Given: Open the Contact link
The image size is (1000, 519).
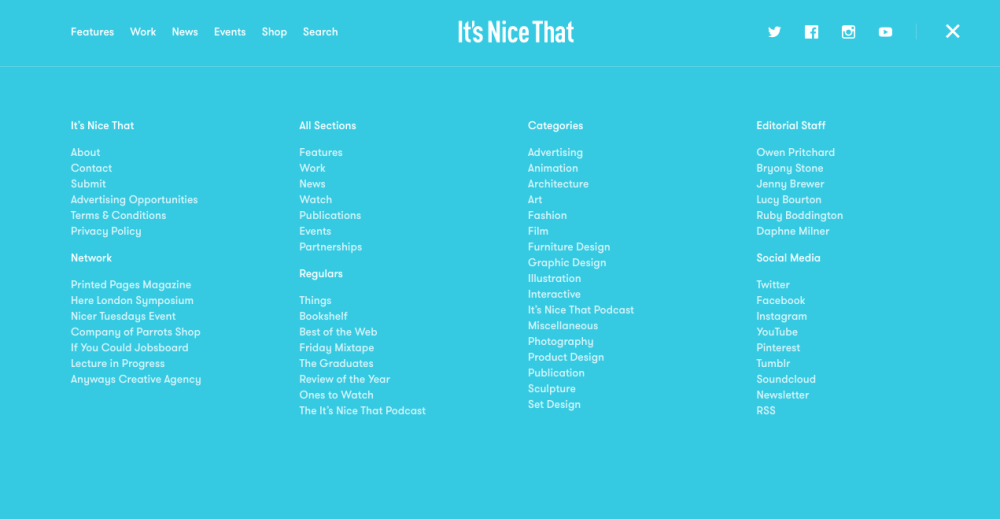Looking at the screenshot, I should (91, 168).
